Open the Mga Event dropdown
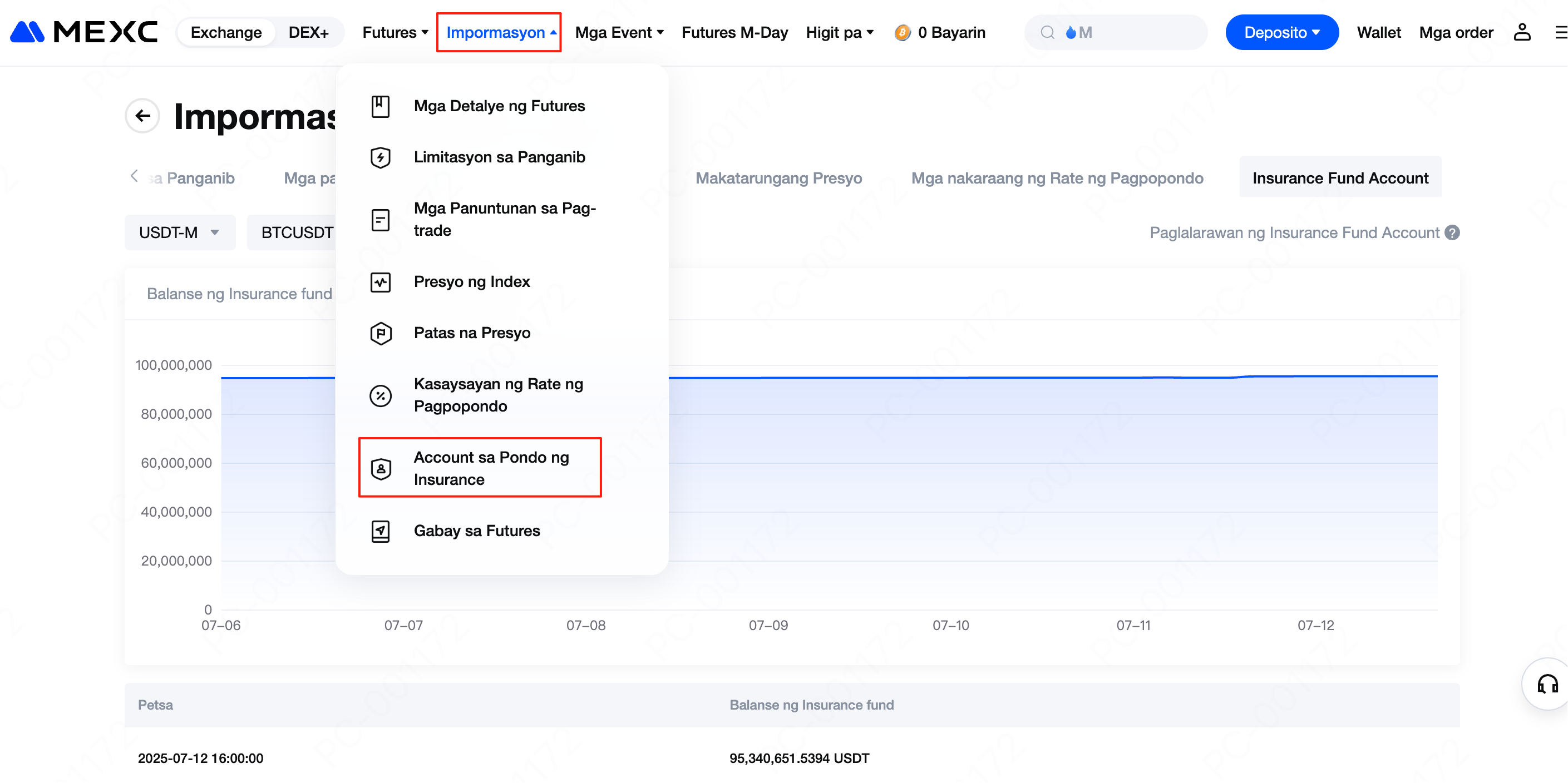1568x783 pixels. [619, 32]
